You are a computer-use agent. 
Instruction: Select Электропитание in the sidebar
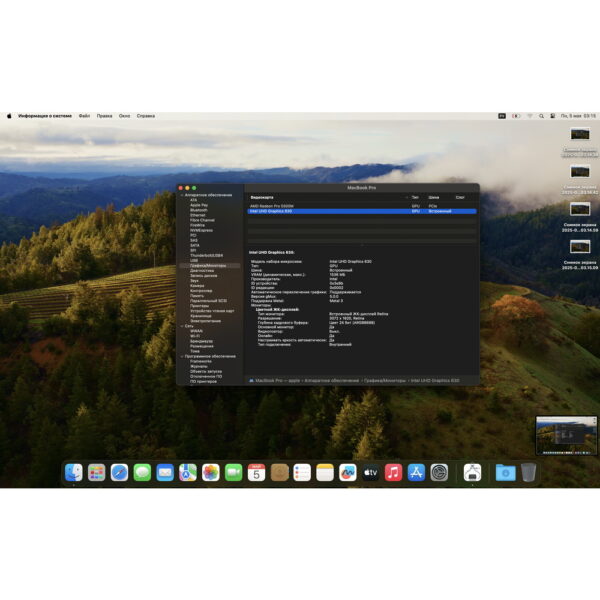(x=205, y=321)
